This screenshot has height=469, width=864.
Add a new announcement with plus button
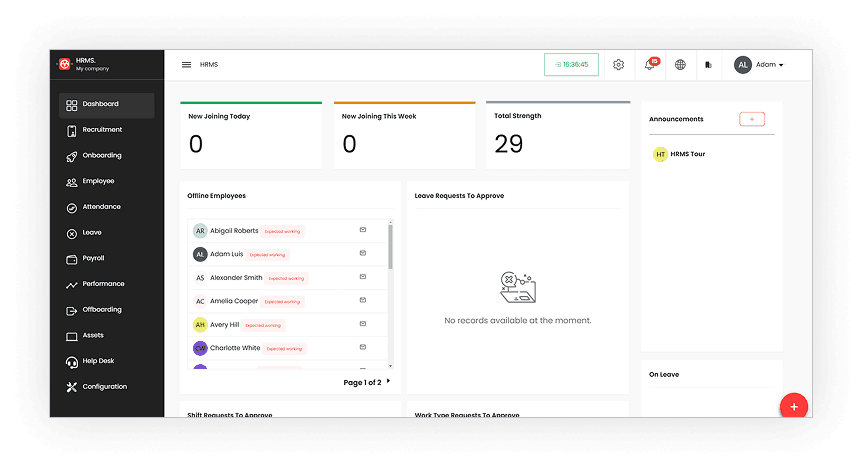[x=752, y=119]
